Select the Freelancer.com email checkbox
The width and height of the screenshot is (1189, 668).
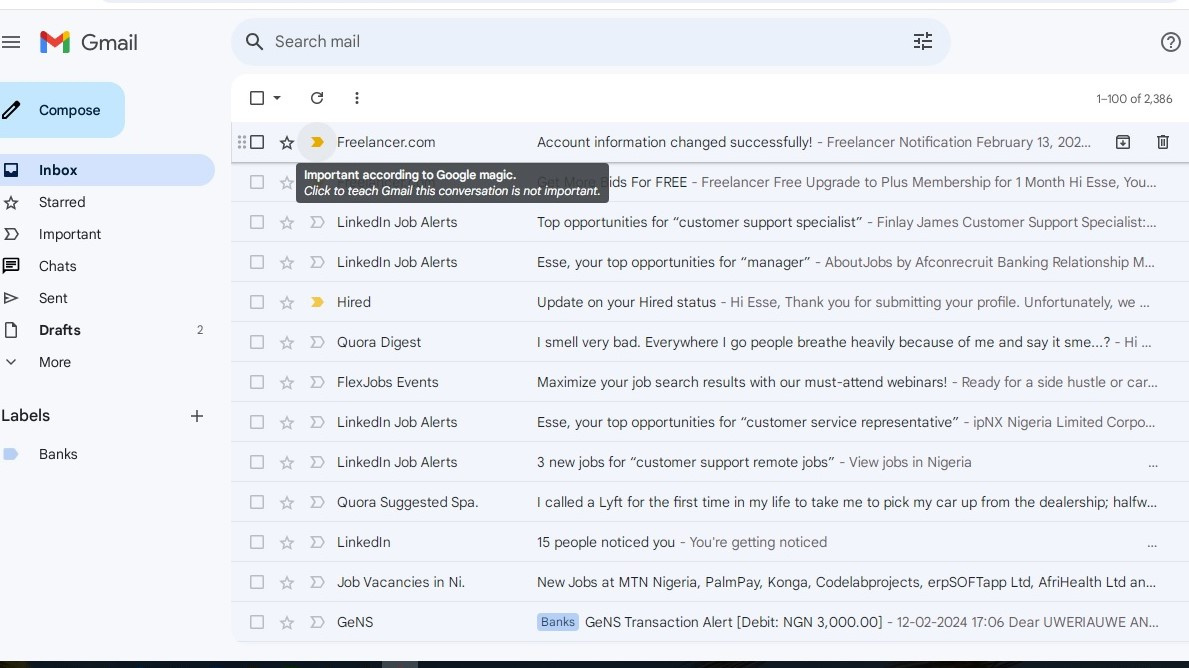tap(257, 142)
